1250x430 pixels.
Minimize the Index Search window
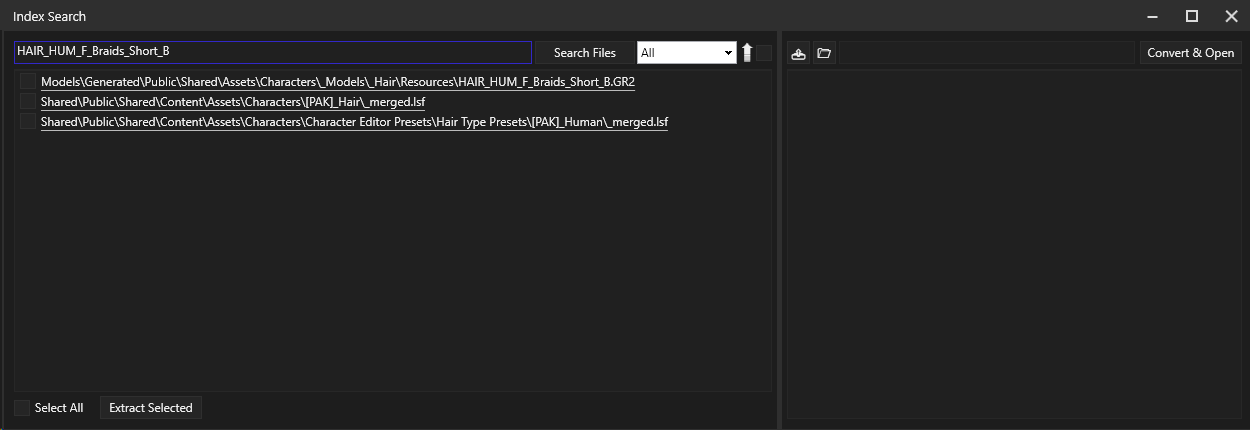pyautogui.click(x=1153, y=16)
